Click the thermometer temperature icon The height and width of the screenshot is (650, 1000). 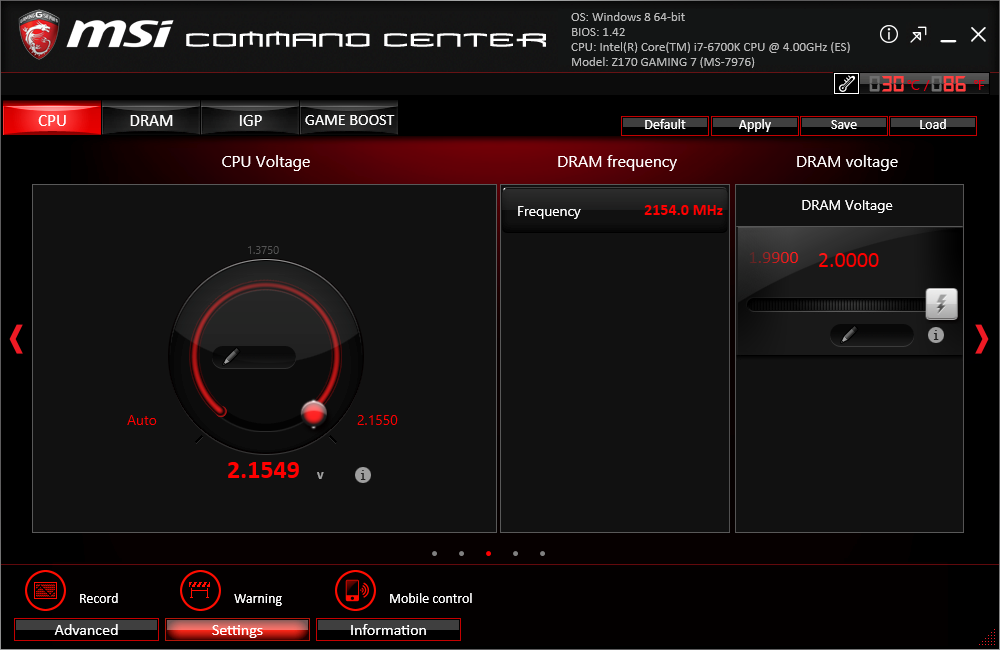coord(846,84)
